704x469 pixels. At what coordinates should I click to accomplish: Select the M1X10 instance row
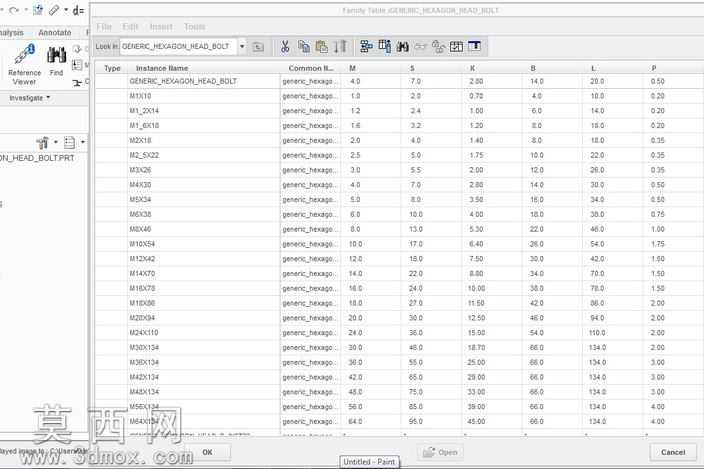pos(399,96)
